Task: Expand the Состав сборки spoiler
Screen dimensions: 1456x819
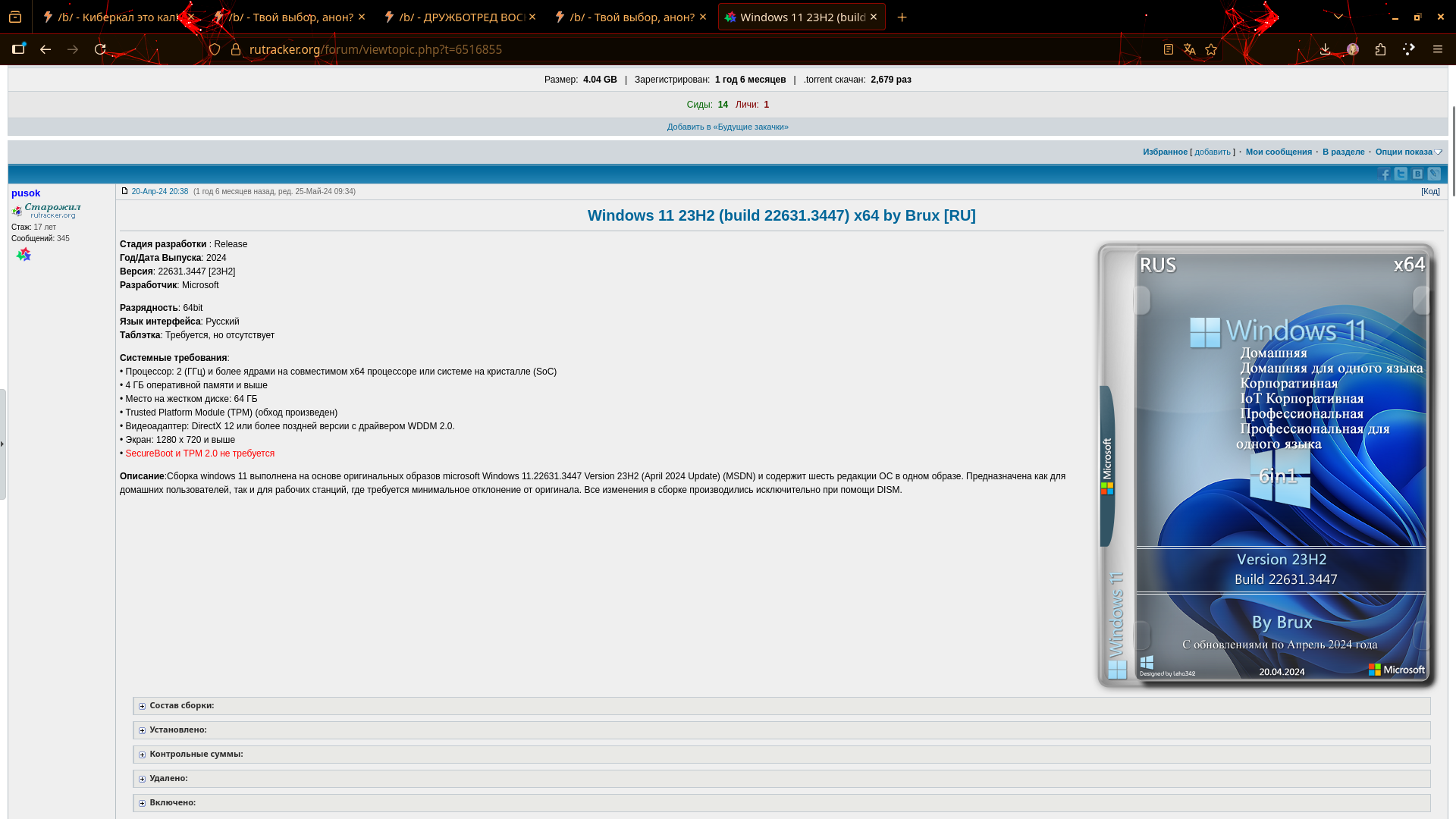Action: click(181, 706)
